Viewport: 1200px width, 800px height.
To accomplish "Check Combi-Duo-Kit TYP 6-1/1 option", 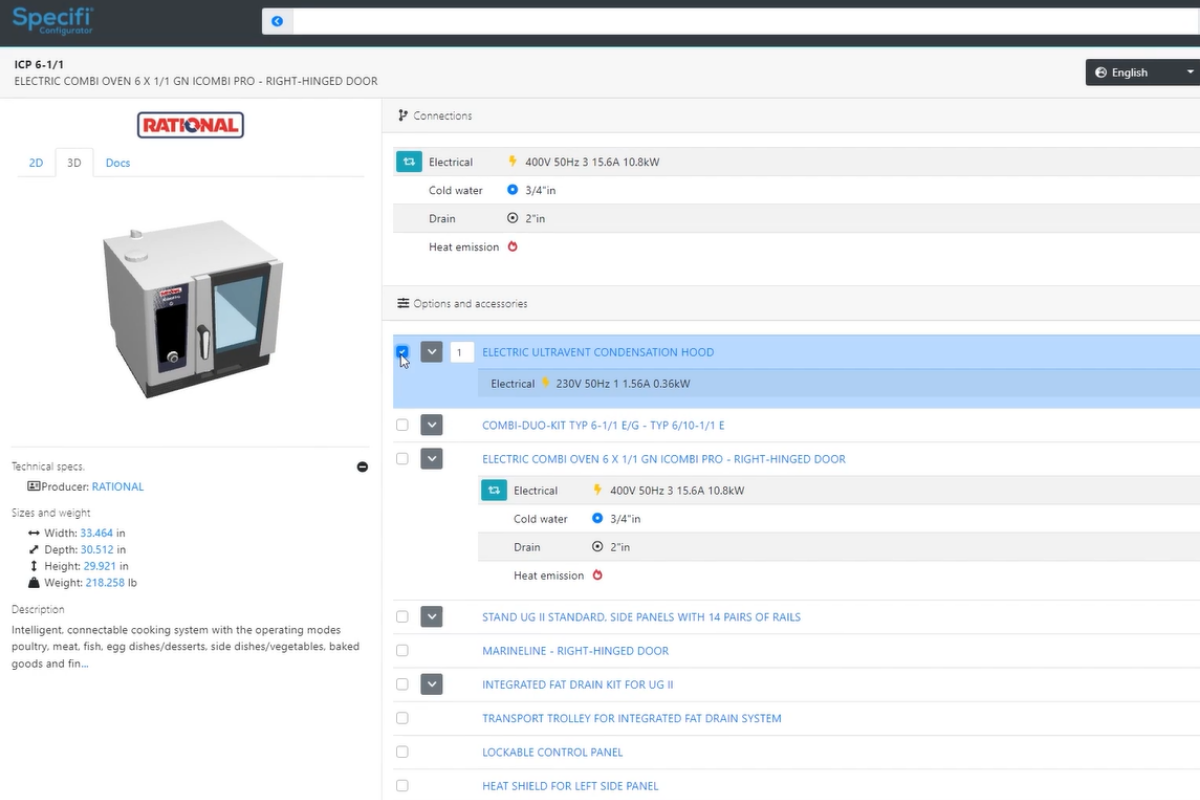I will [402, 425].
